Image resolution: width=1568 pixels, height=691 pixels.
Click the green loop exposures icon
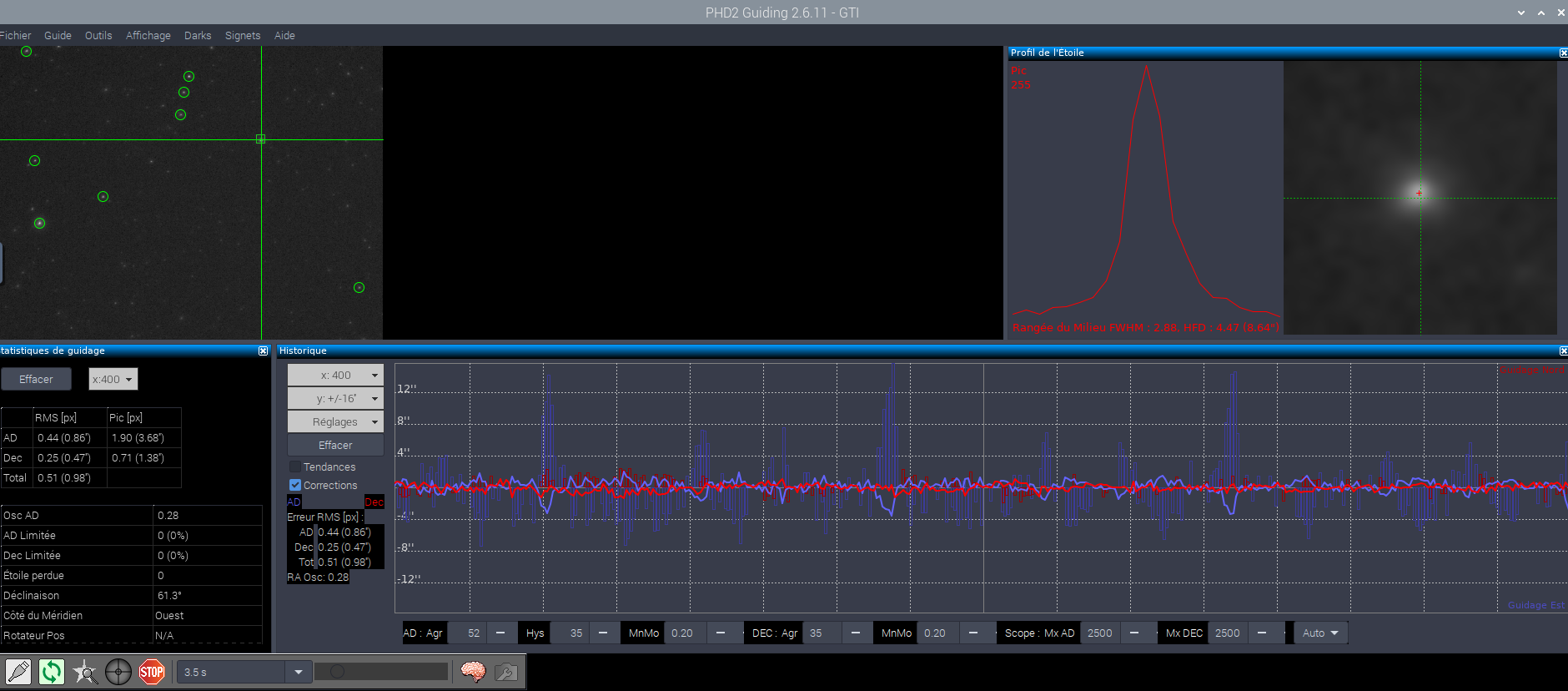[52, 672]
